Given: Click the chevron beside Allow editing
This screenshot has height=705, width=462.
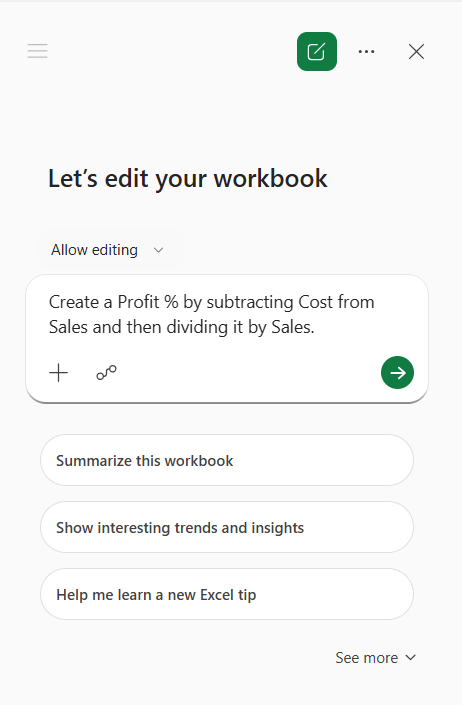Looking at the screenshot, I should [x=158, y=250].
